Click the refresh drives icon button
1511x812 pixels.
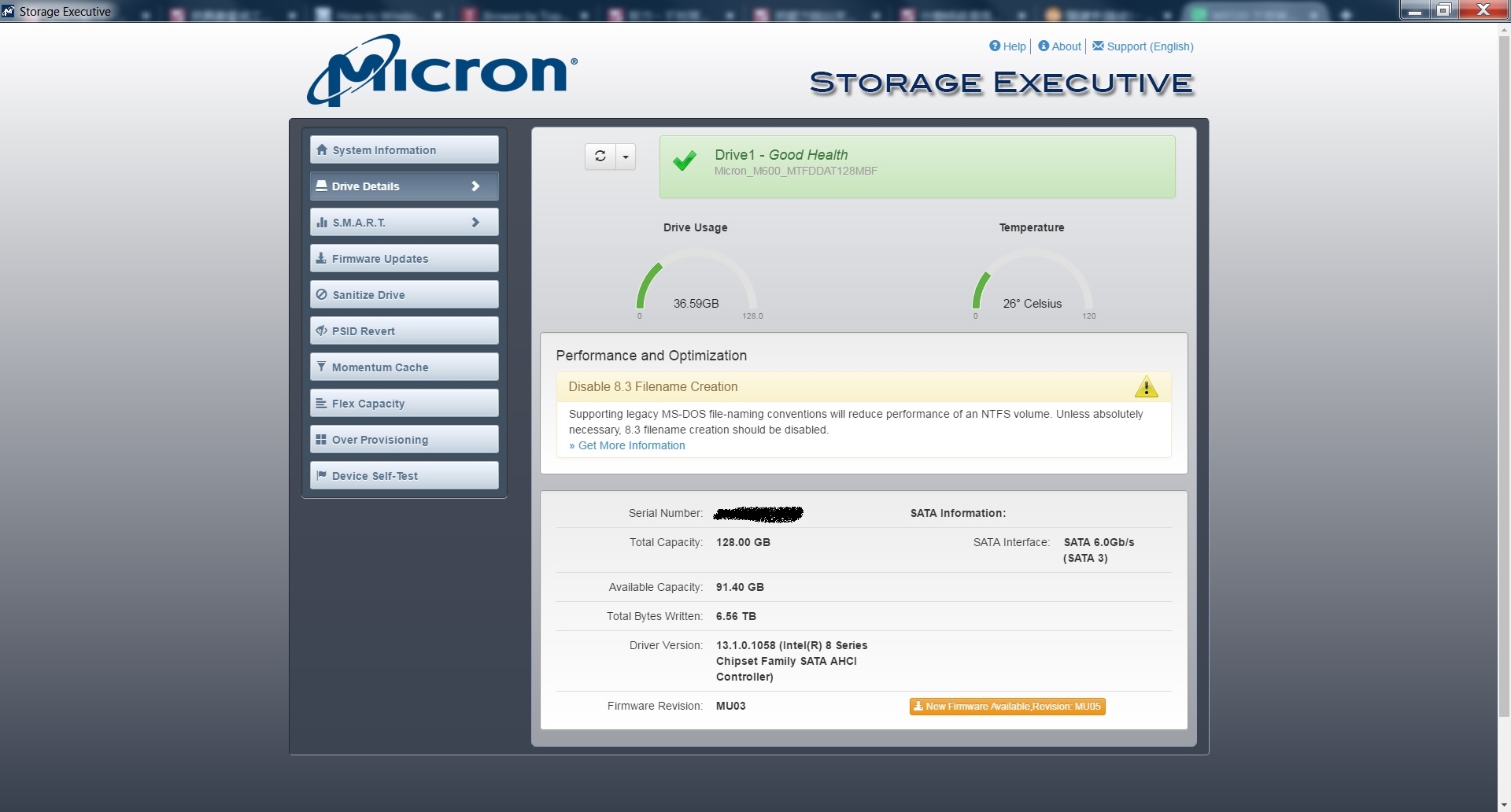click(x=600, y=157)
